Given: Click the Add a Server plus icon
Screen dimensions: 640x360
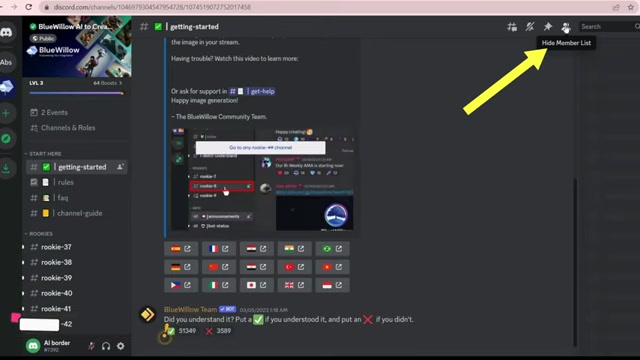Looking at the screenshot, I should [6, 113].
